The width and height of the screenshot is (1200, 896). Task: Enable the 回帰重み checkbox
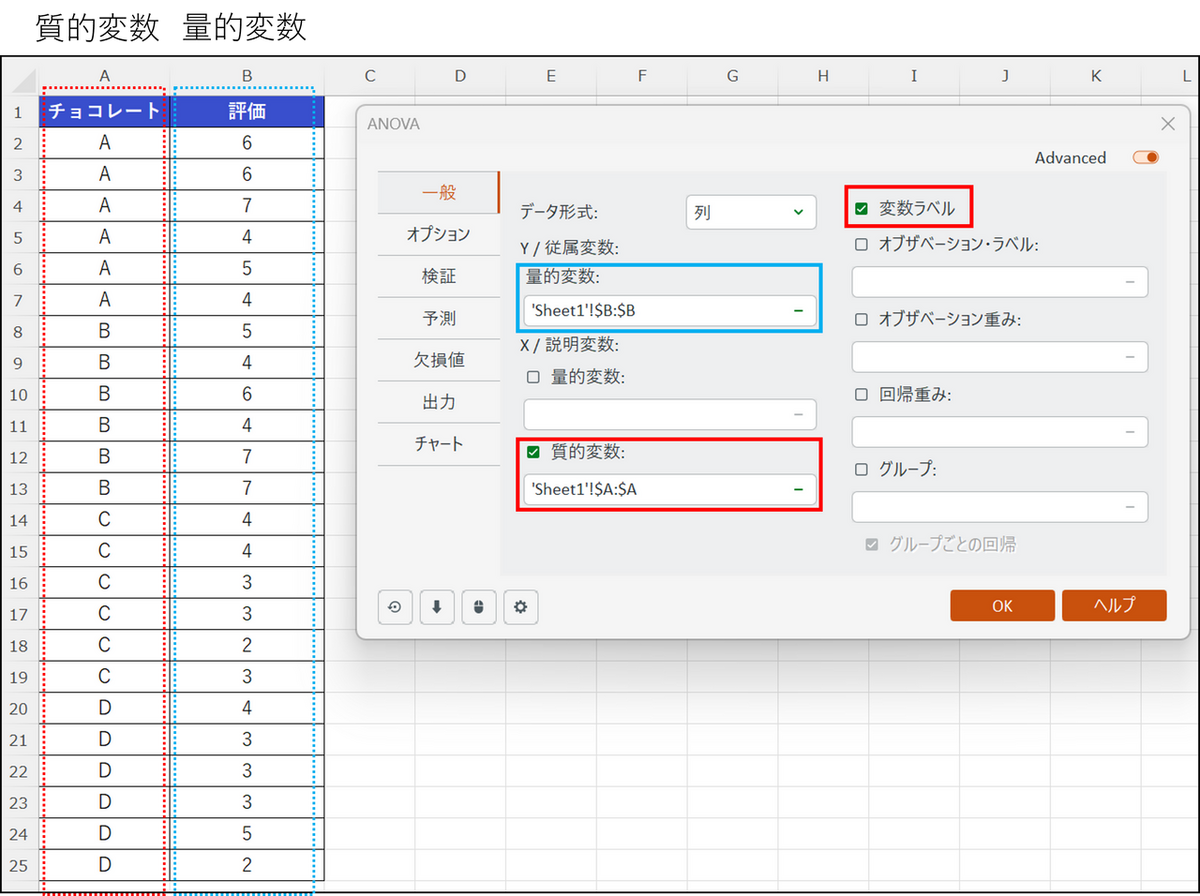(x=861, y=394)
